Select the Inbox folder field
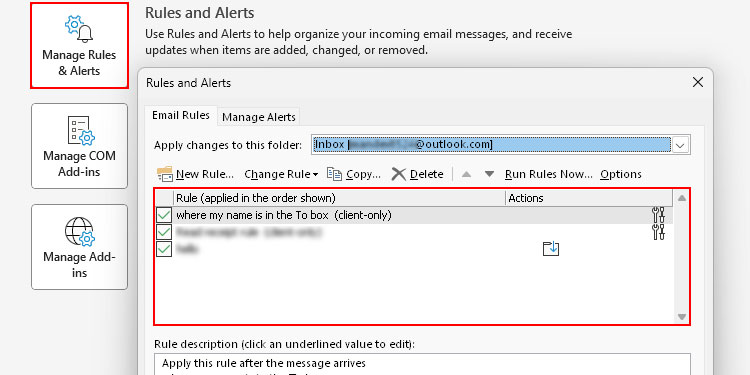Screen dimensions: 750x375 [x=492, y=144]
